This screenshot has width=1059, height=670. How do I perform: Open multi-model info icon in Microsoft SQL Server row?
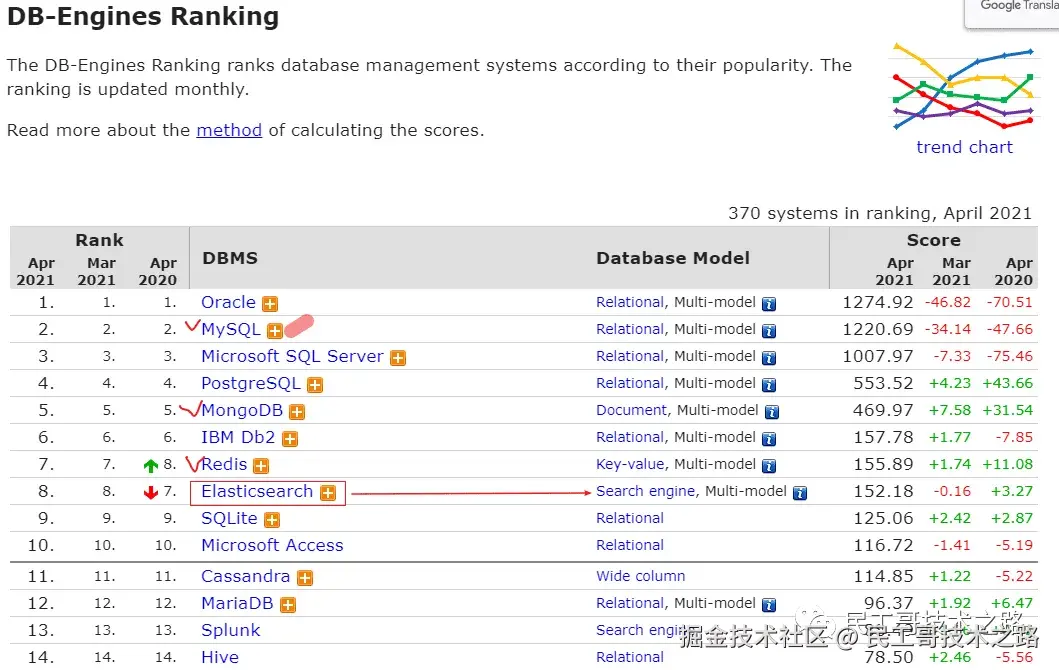[x=769, y=358]
